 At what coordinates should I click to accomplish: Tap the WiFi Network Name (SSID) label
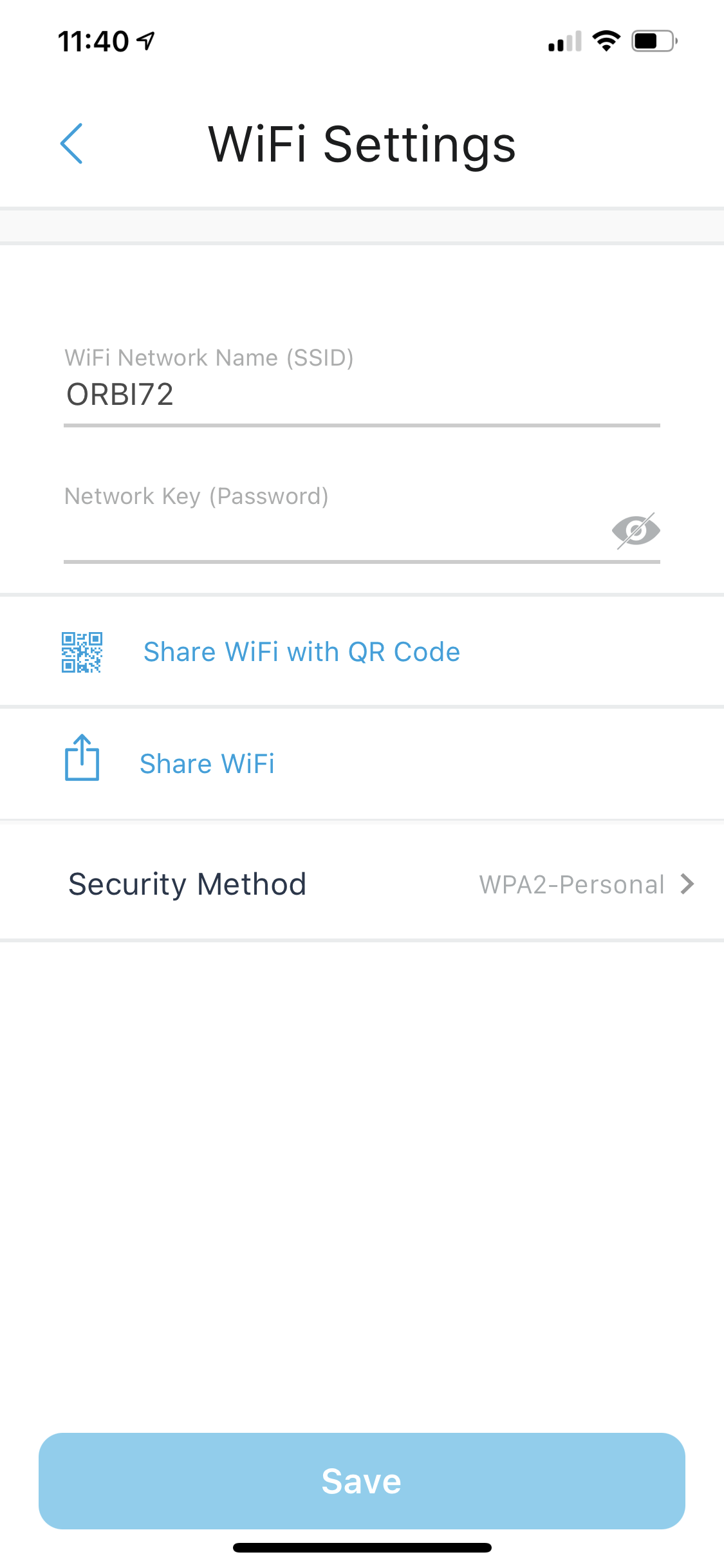point(209,357)
